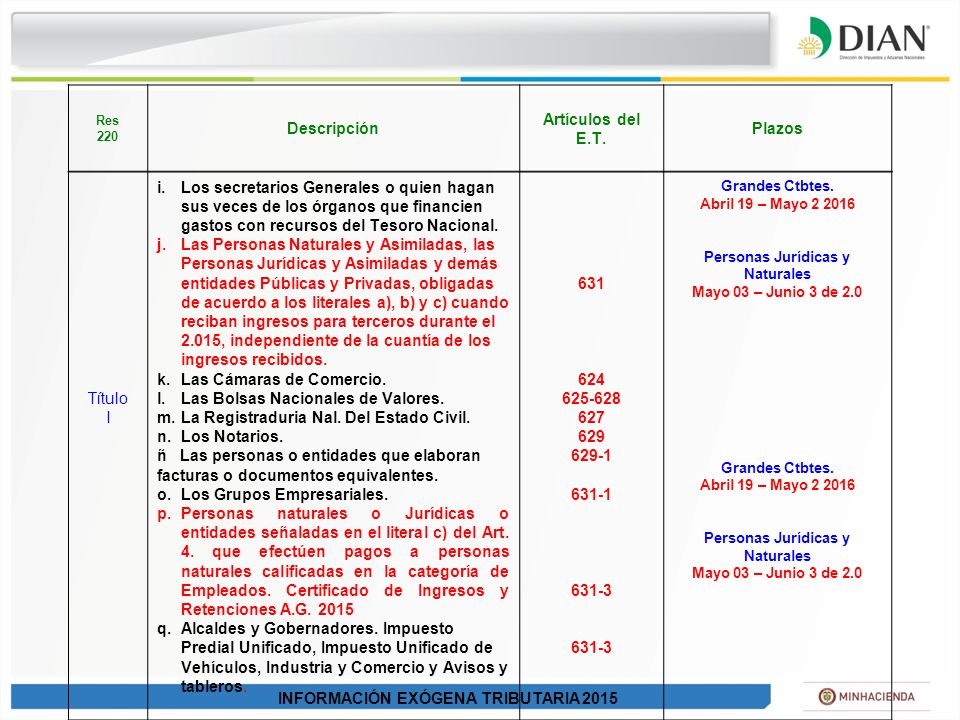960x720 pixels.
Task: Click article number 631-1
Action: tap(591, 494)
